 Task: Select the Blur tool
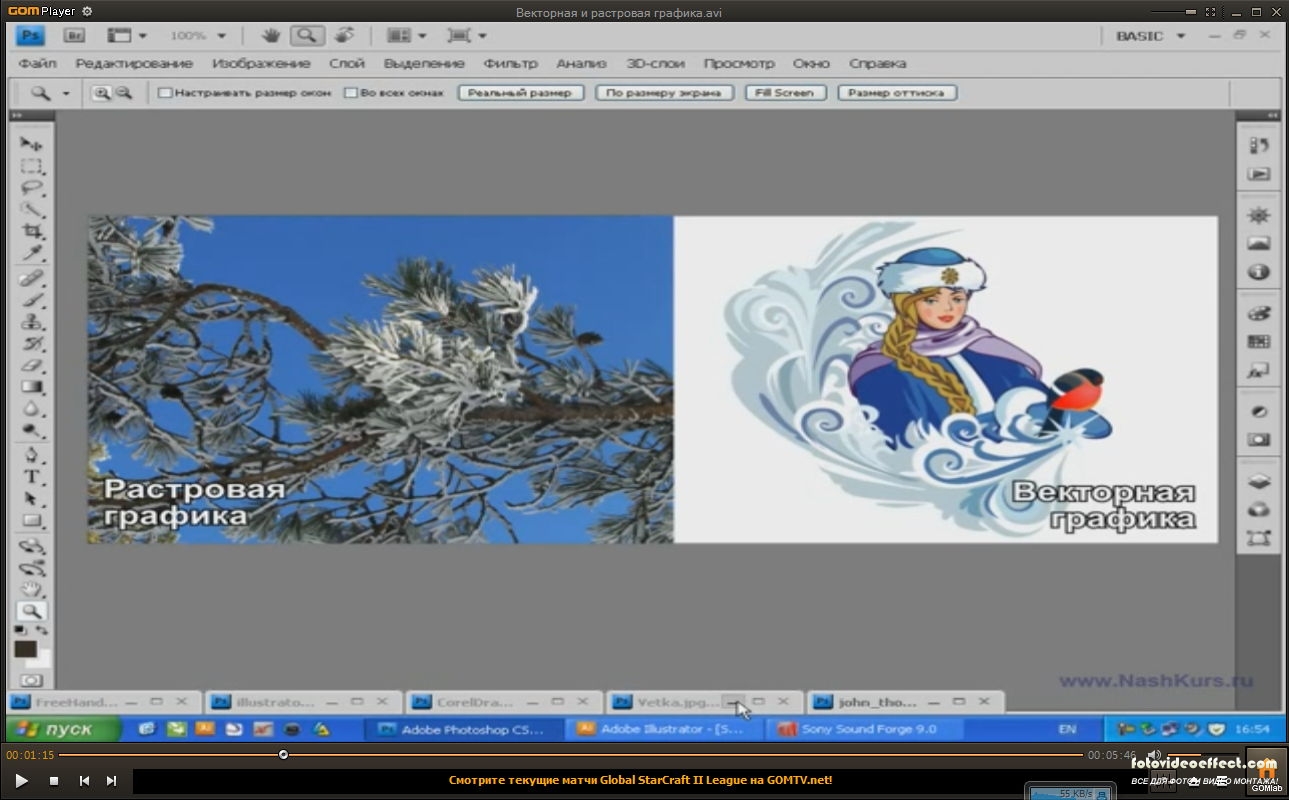(x=32, y=409)
